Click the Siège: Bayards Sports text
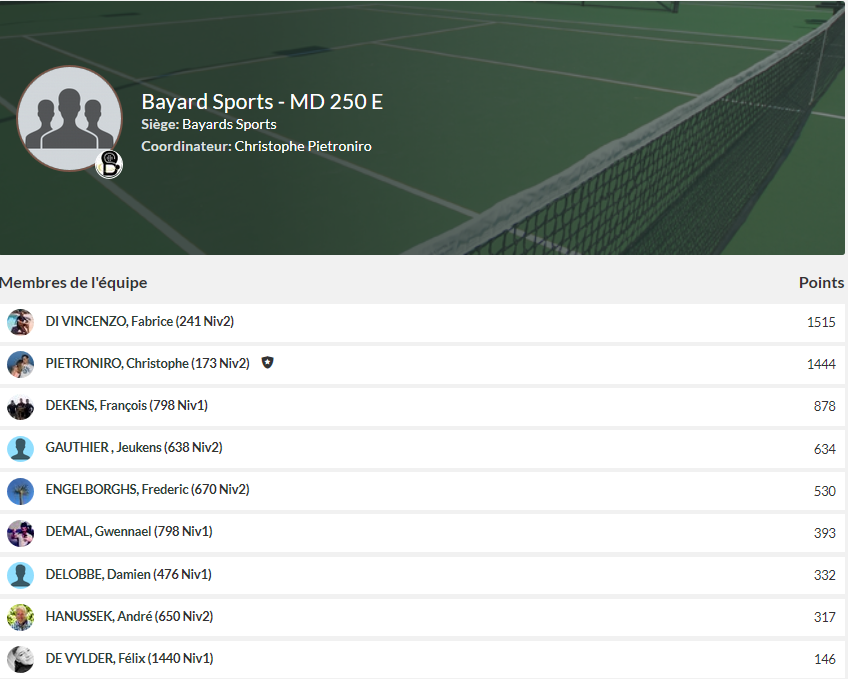The image size is (848, 679). (209, 125)
